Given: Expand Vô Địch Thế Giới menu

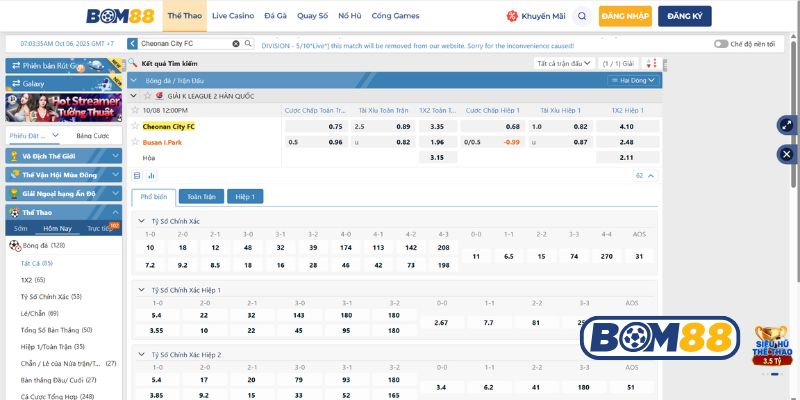Looking at the screenshot, I should 64,156.
